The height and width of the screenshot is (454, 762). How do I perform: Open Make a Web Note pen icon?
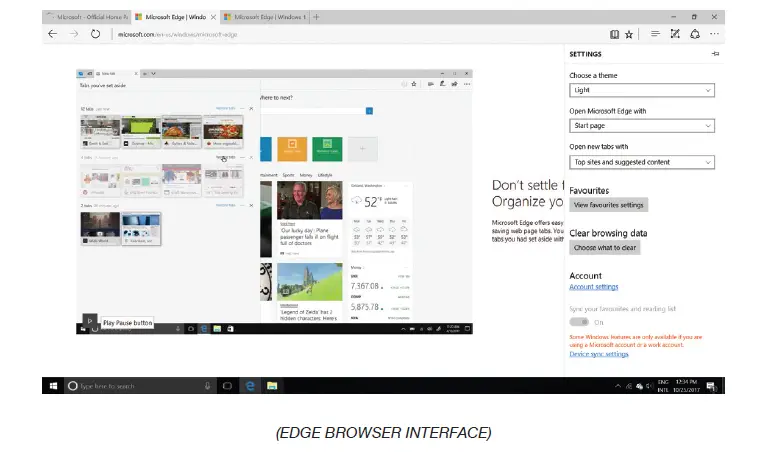[675, 34]
